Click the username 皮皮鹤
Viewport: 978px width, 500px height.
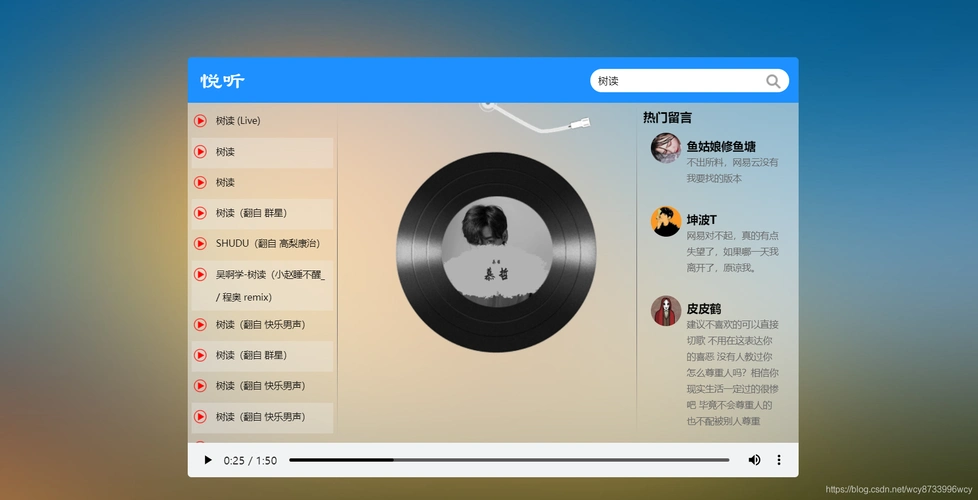pyautogui.click(x=704, y=309)
